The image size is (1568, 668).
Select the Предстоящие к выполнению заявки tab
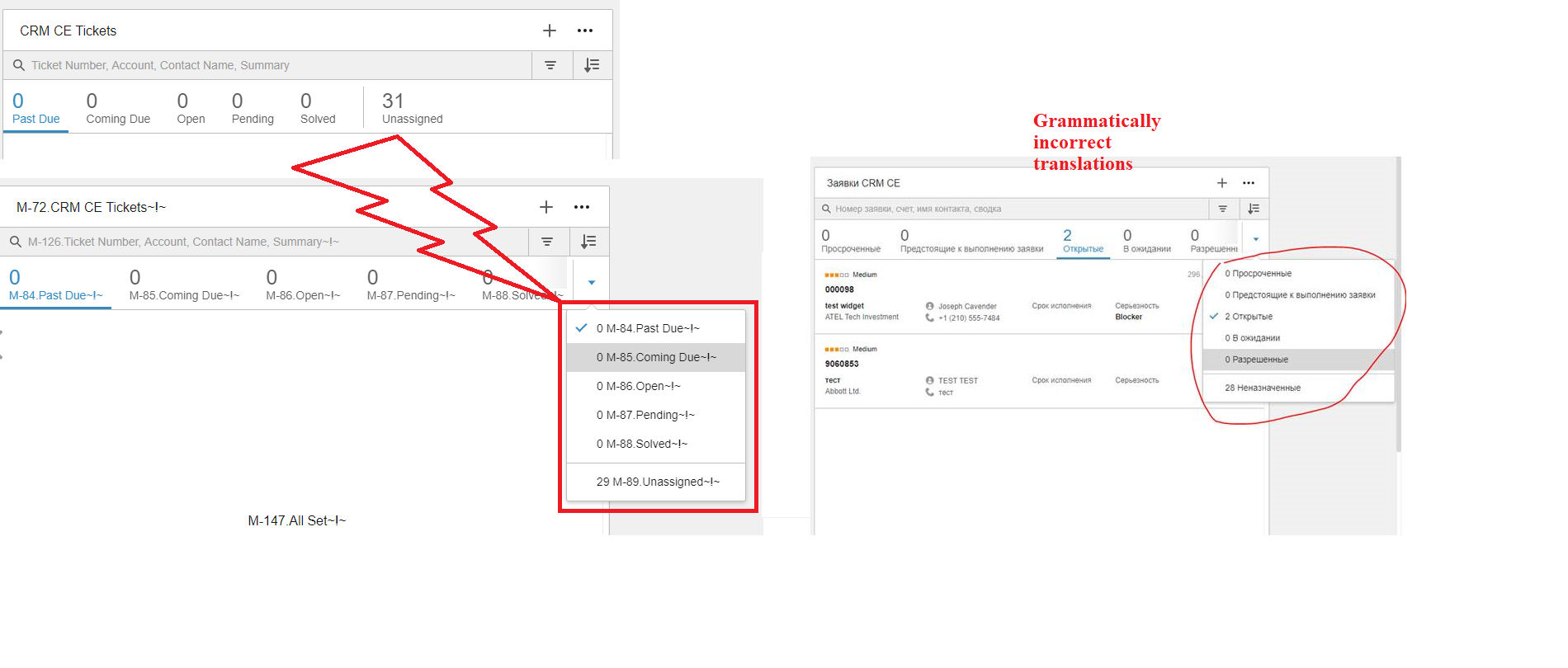click(971, 242)
